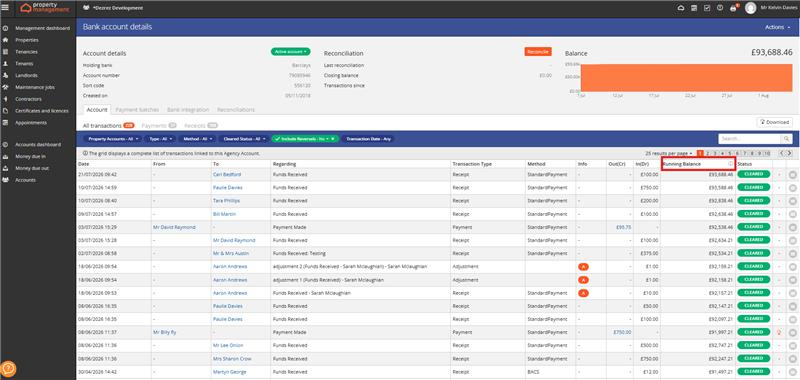Expand the Property Accounts filter dropdown

[x=112, y=139]
